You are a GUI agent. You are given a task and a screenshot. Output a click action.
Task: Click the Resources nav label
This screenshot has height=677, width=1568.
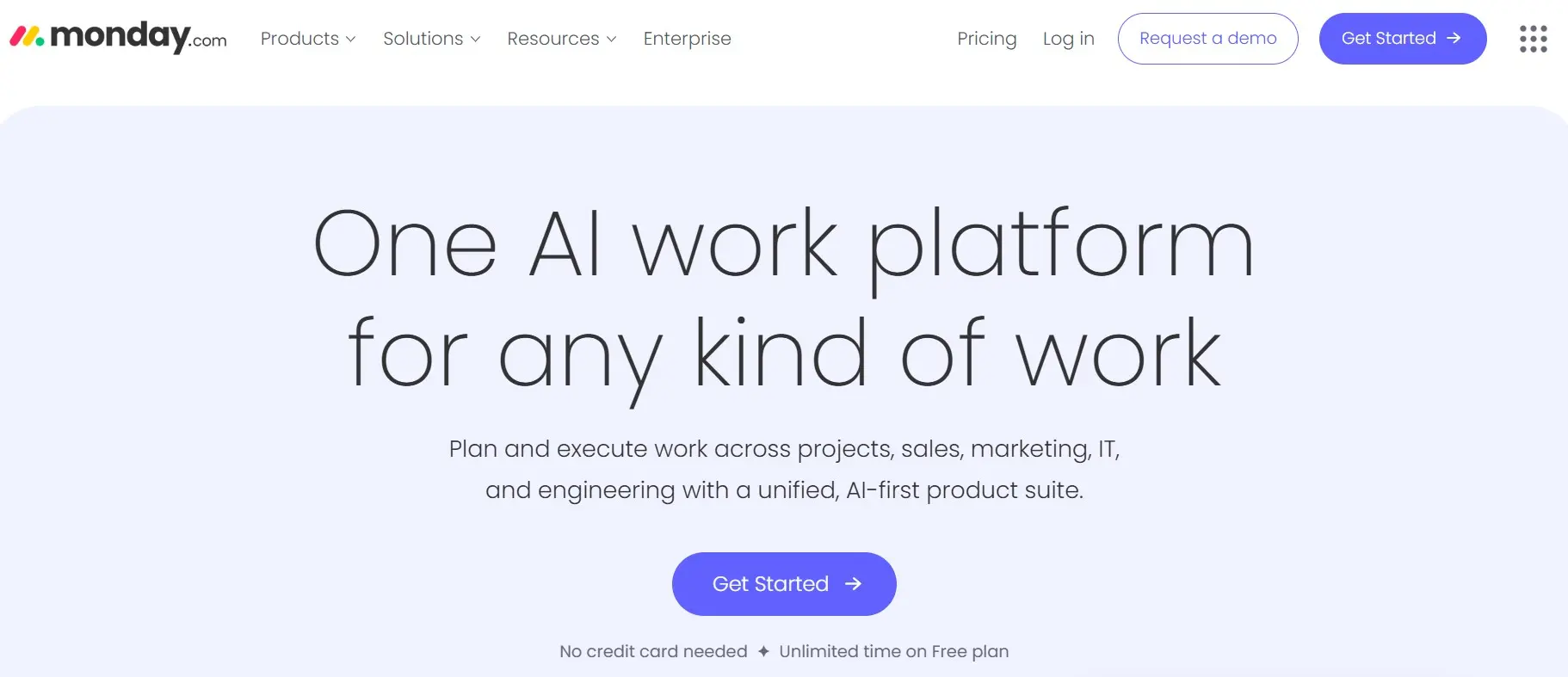553,39
